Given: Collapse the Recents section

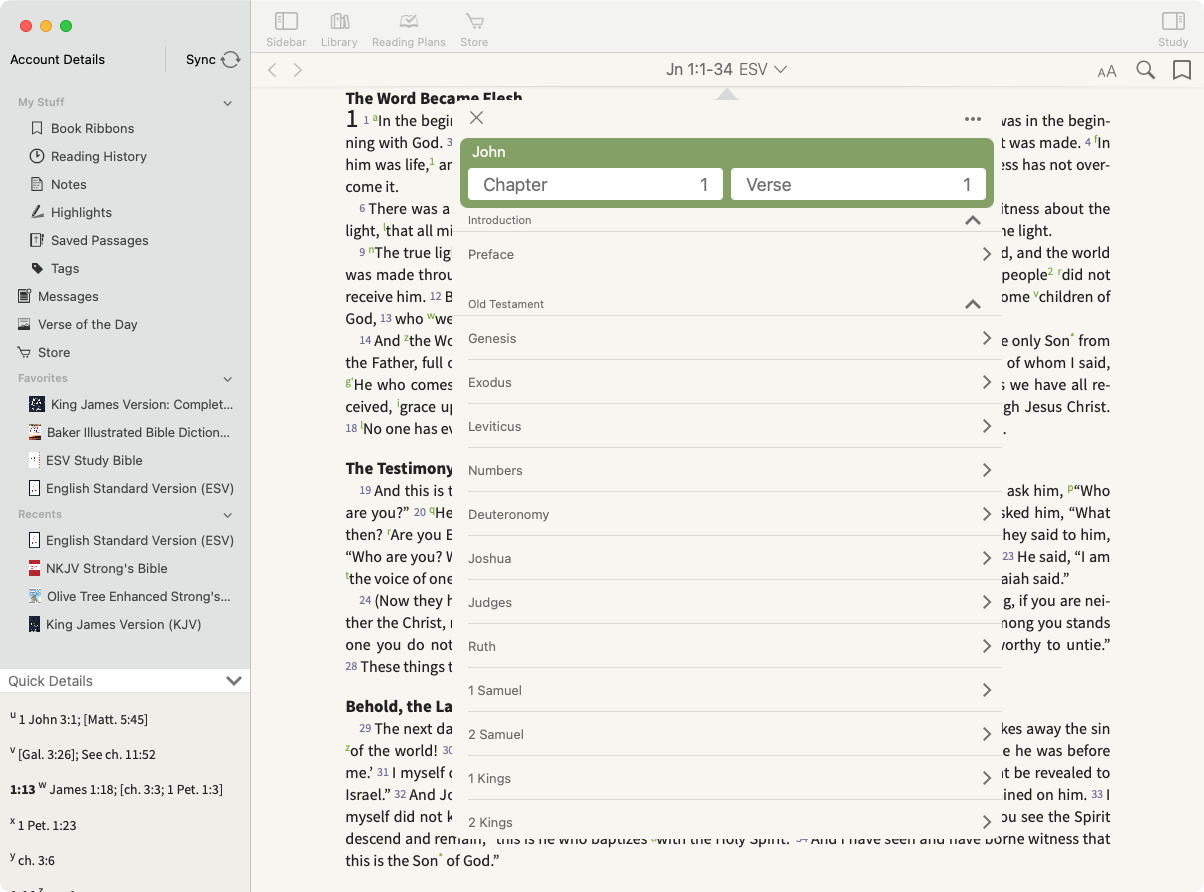Looking at the screenshot, I should (x=227, y=515).
